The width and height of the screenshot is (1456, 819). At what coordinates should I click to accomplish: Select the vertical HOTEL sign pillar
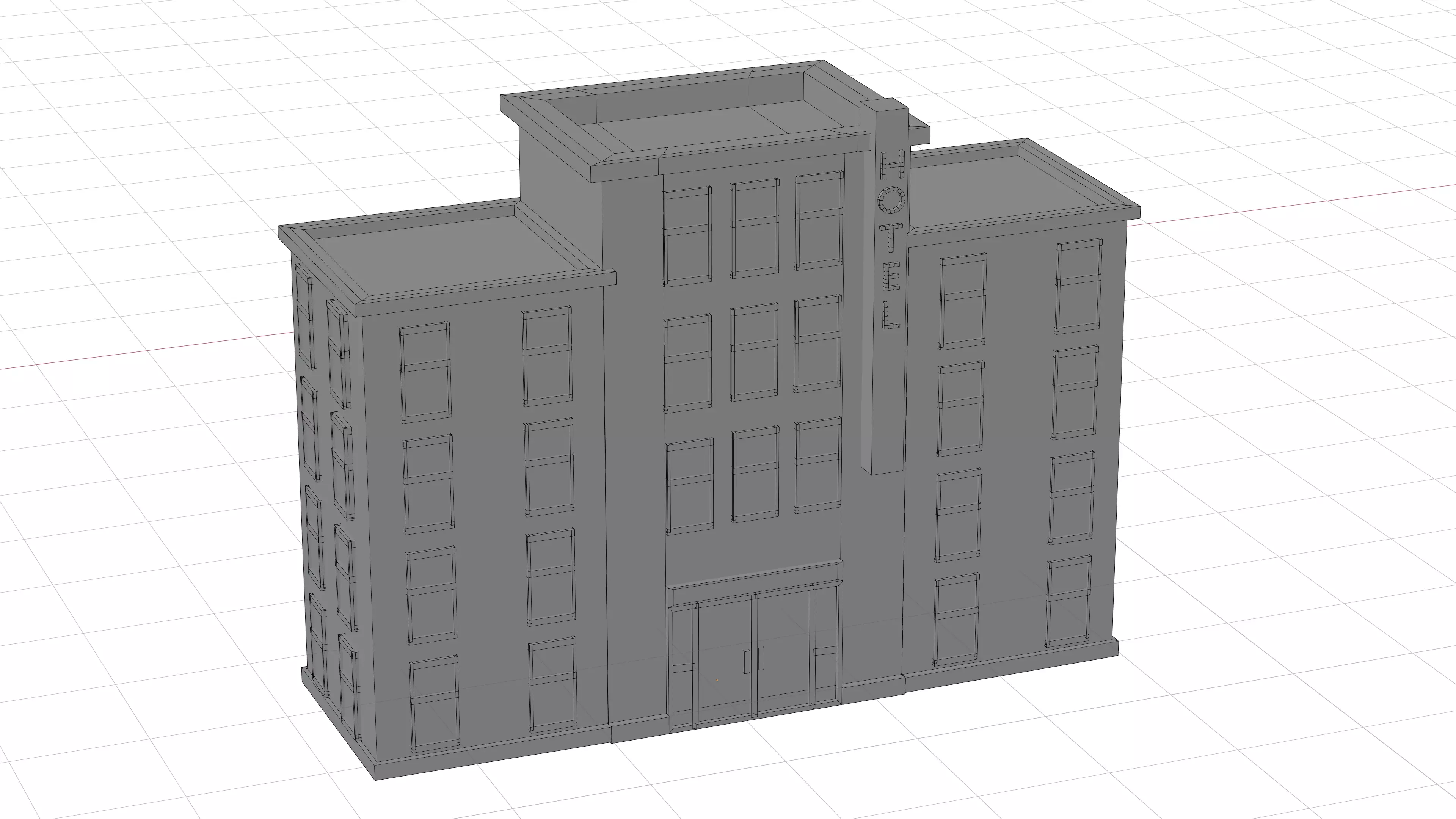(885, 362)
